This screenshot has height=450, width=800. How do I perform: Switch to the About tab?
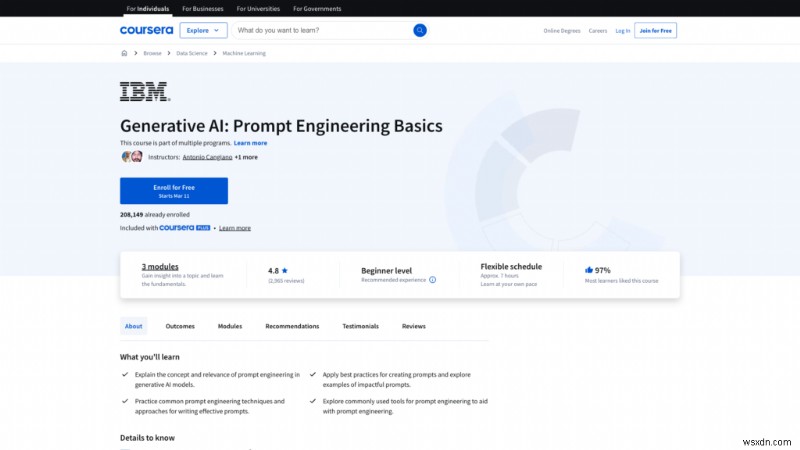pyautogui.click(x=134, y=326)
